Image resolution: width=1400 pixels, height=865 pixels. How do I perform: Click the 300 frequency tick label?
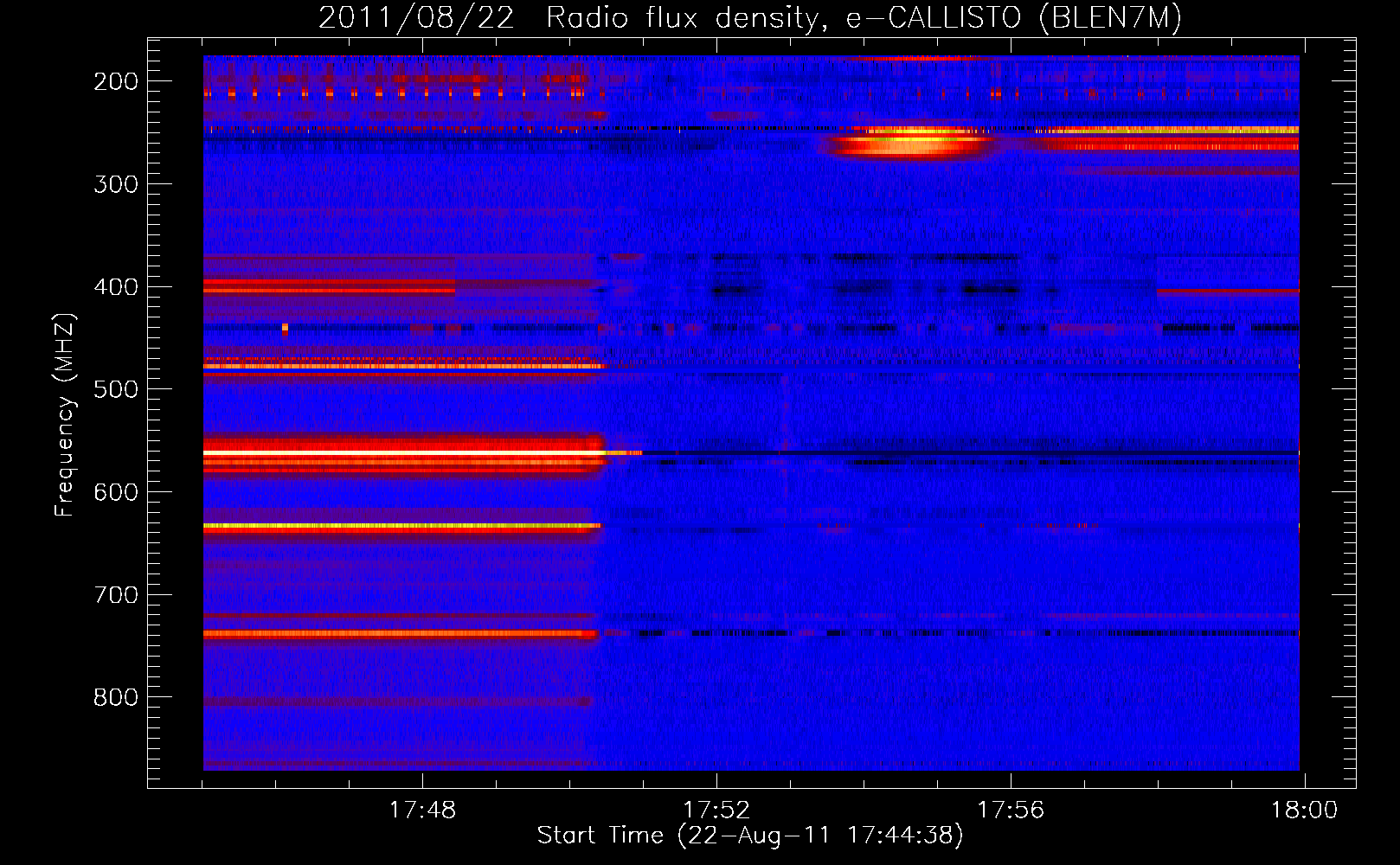116,184
